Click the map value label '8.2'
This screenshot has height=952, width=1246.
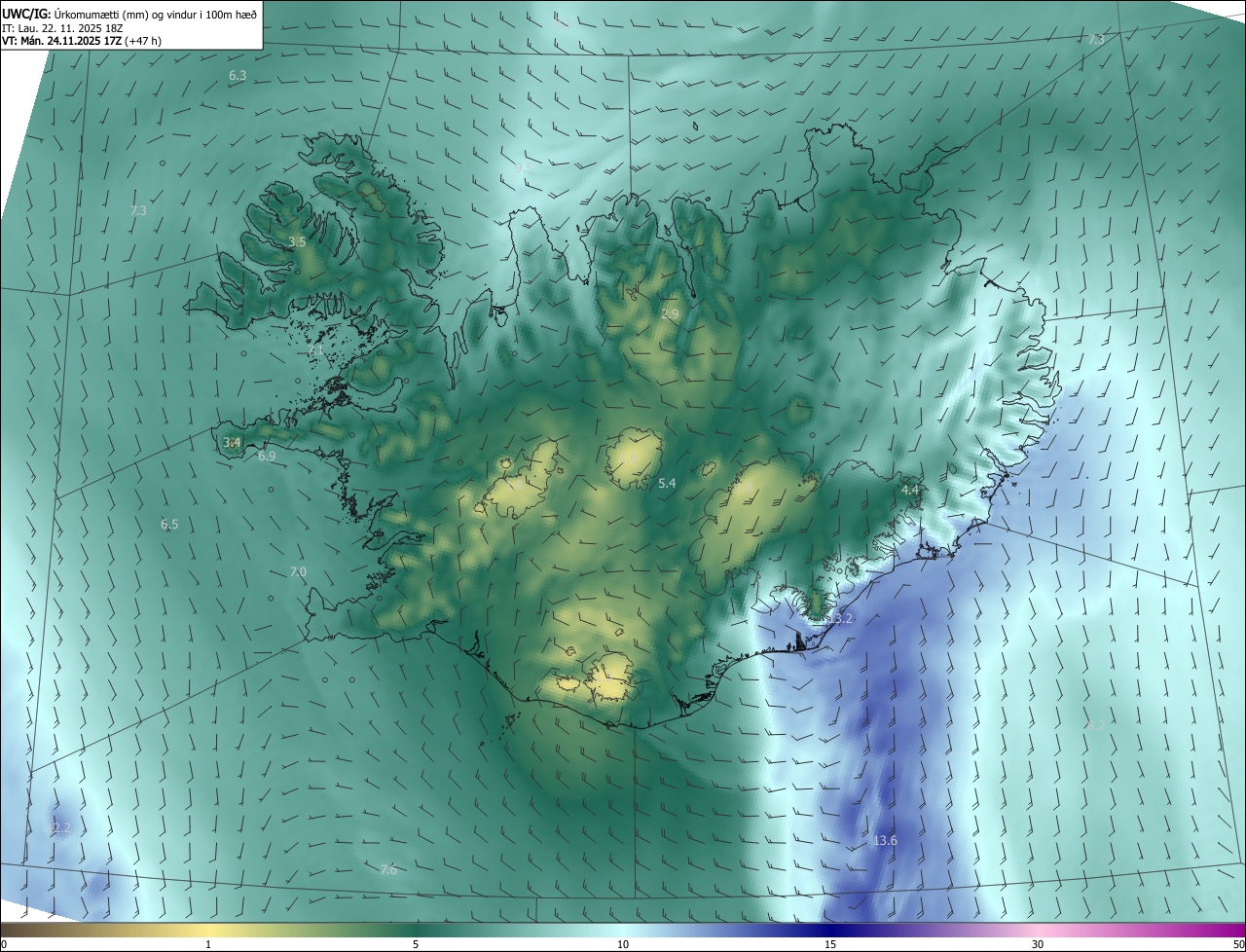1096,724
